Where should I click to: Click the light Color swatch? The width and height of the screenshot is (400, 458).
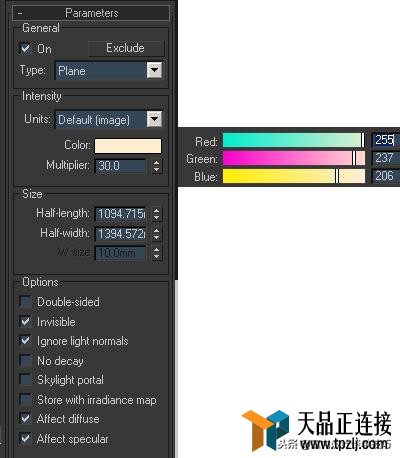pos(128,146)
